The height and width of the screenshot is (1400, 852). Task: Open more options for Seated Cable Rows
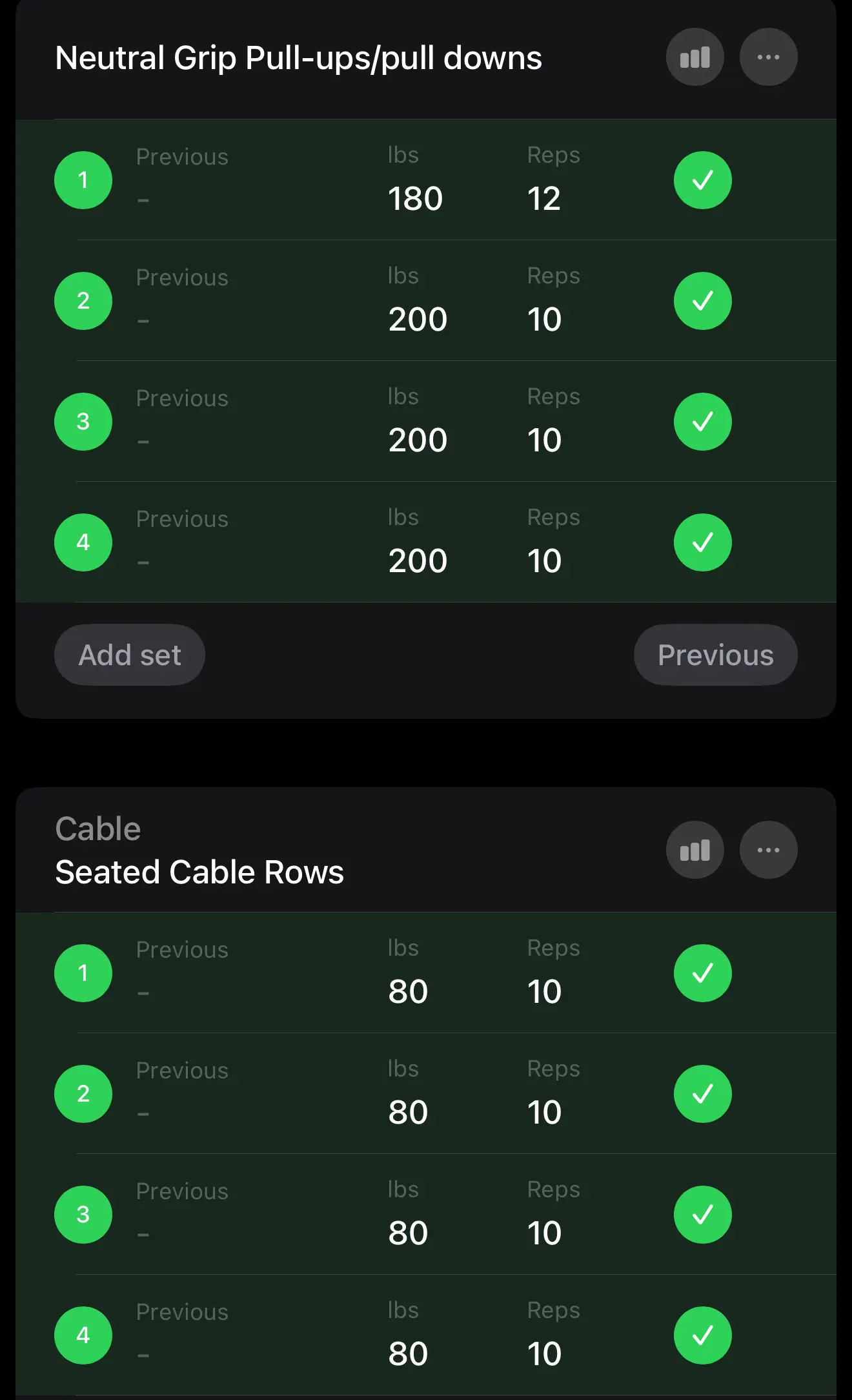click(768, 850)
